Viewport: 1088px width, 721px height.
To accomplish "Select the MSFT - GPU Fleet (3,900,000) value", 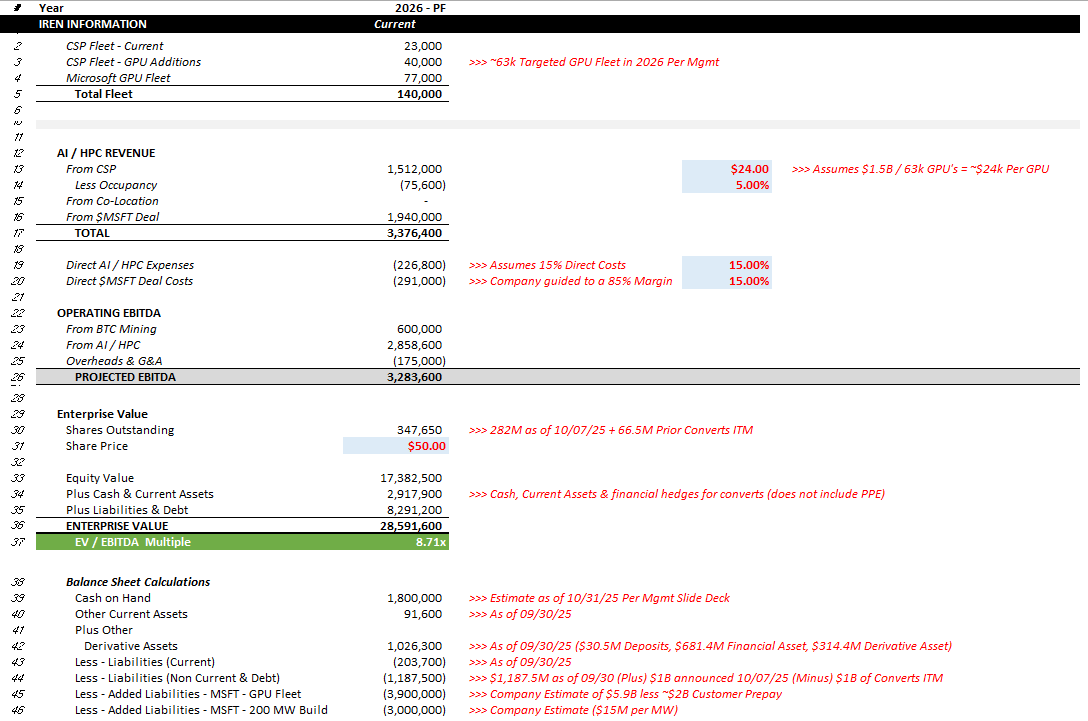I will [414, 694].
